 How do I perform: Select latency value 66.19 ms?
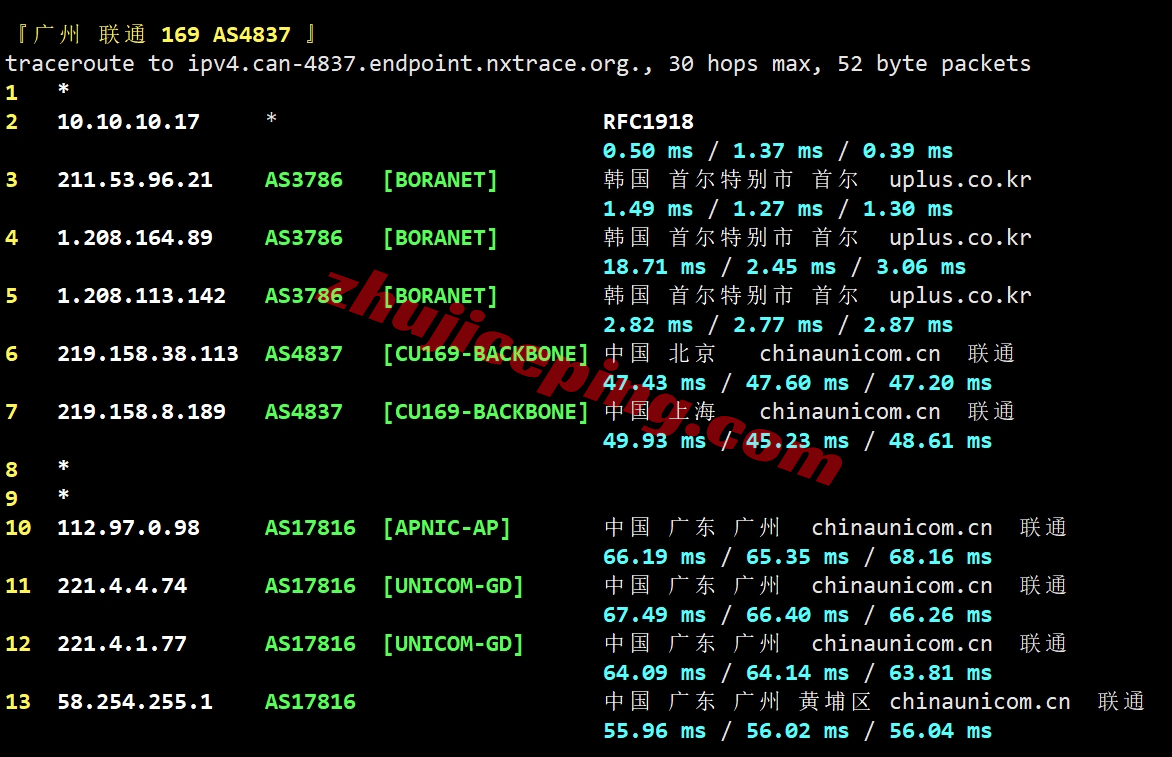[654, 557]
